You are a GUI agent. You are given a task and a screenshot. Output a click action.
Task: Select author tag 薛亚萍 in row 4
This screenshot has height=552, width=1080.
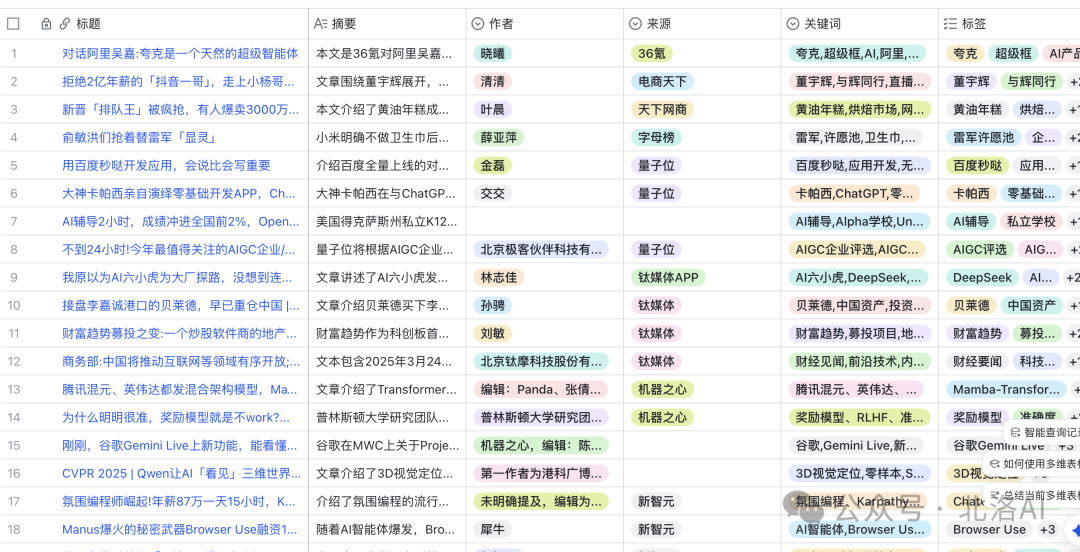(499, 138)
